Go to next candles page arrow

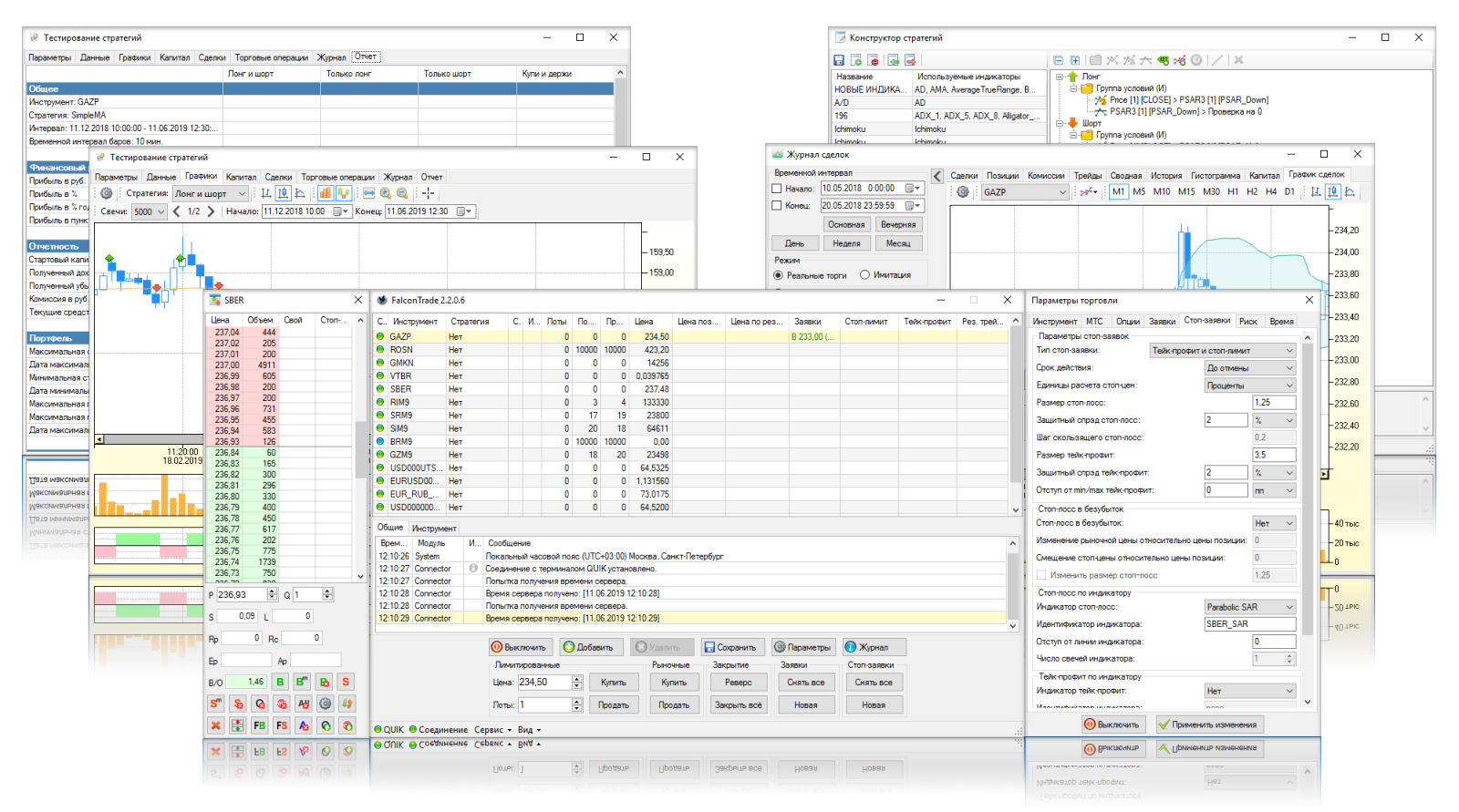click(x=212, y=211)
